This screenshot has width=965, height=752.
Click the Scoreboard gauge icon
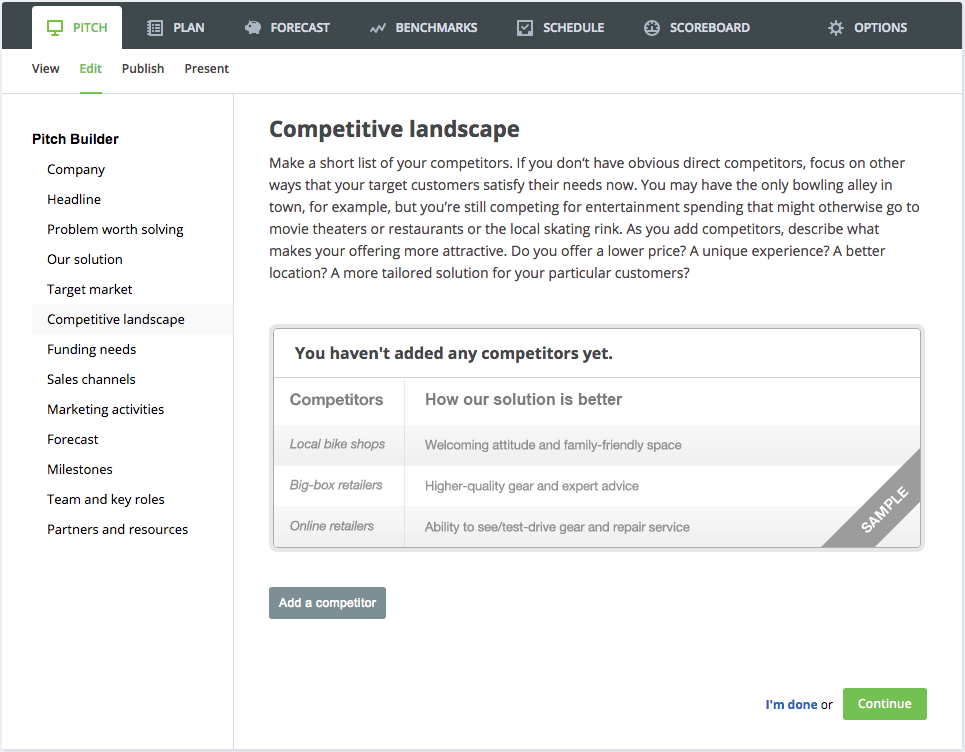[652, 28]
